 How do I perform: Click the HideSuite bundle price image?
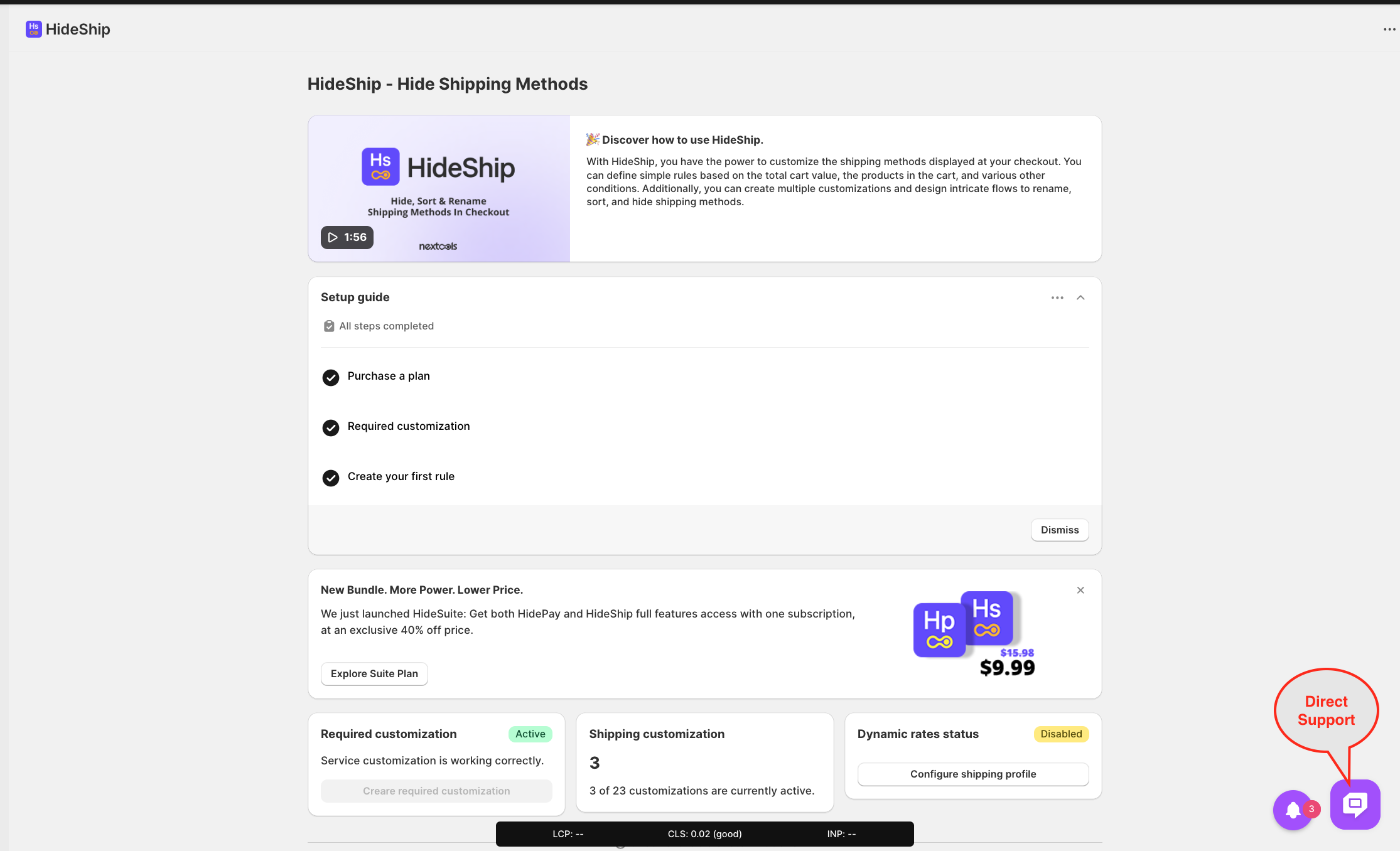click(974, 633)
